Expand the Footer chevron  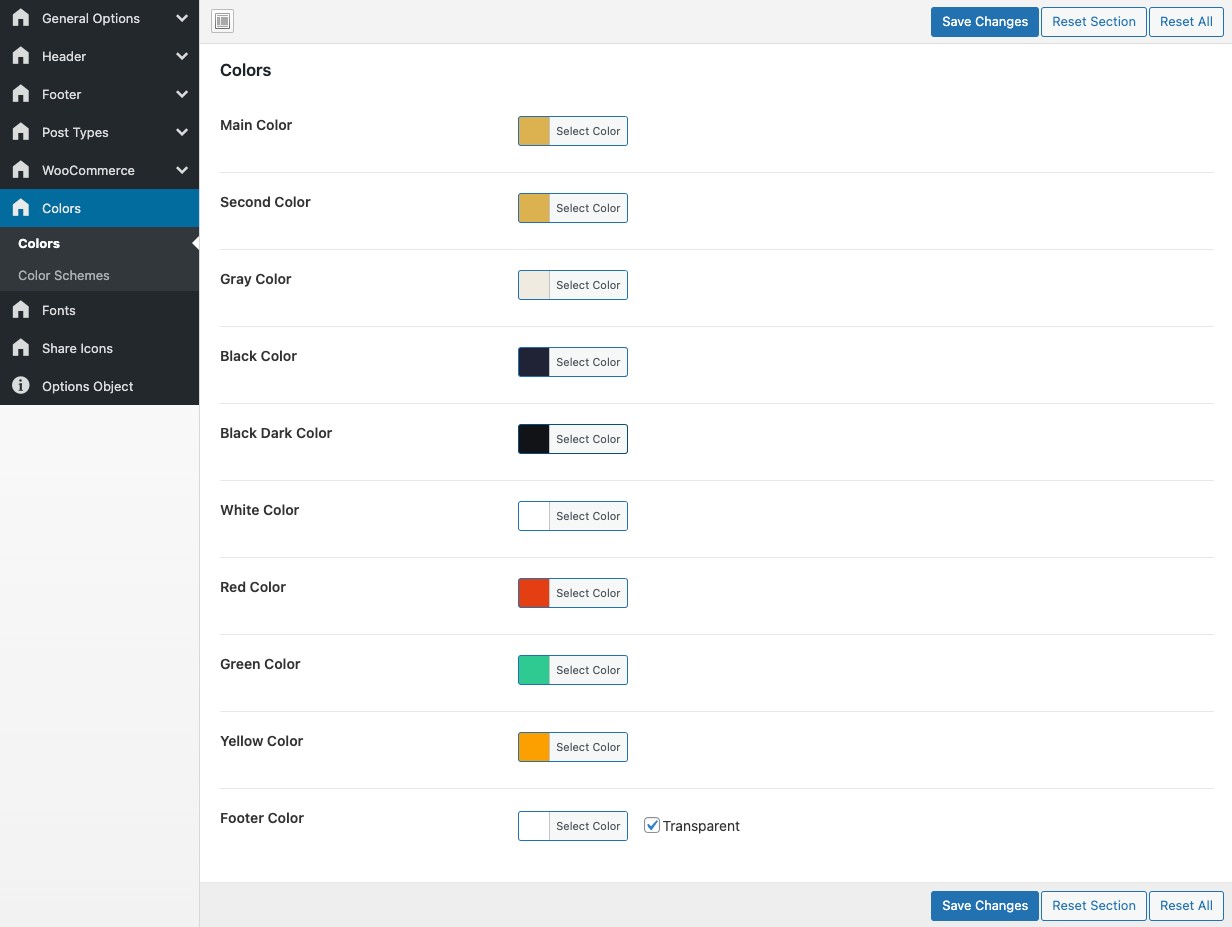(181, 94)
